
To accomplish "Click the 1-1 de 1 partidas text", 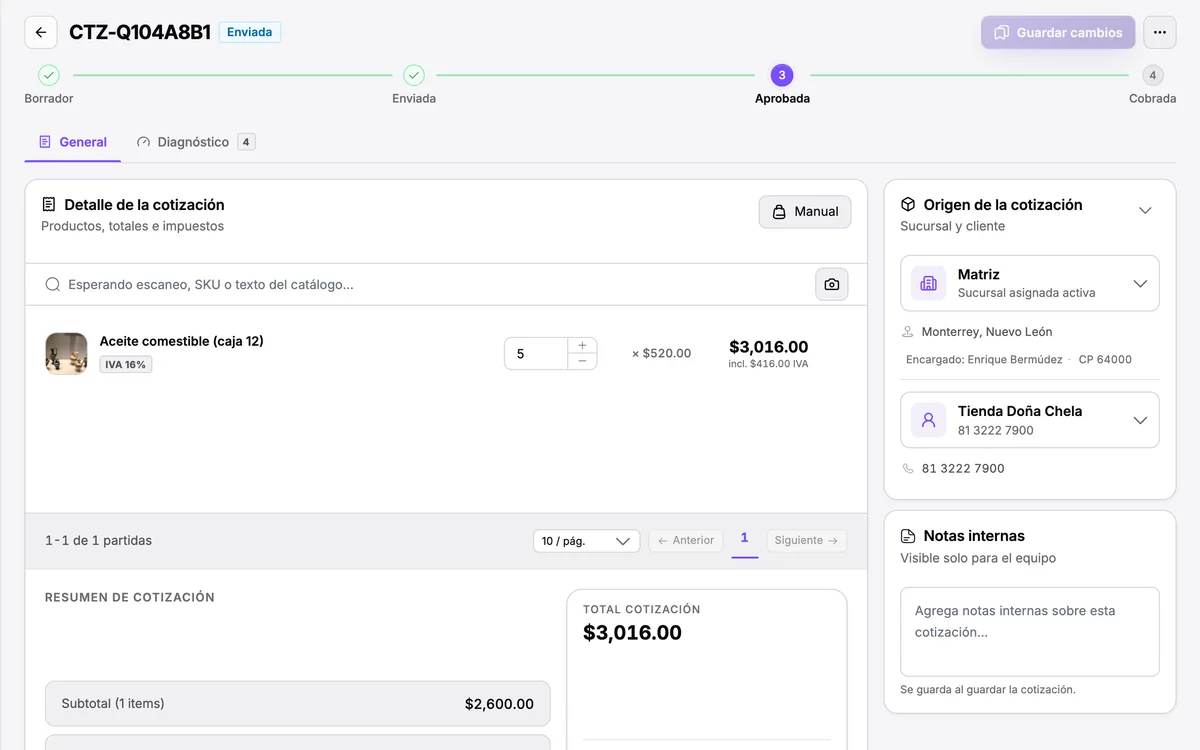I will tap(98, 540).
